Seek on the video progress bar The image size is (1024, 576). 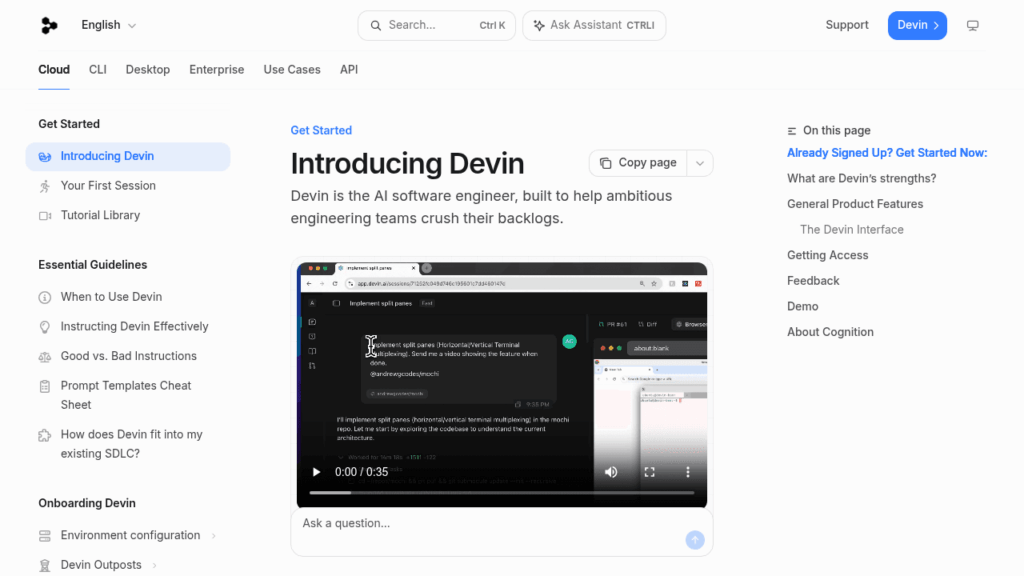tap(502, 493)
